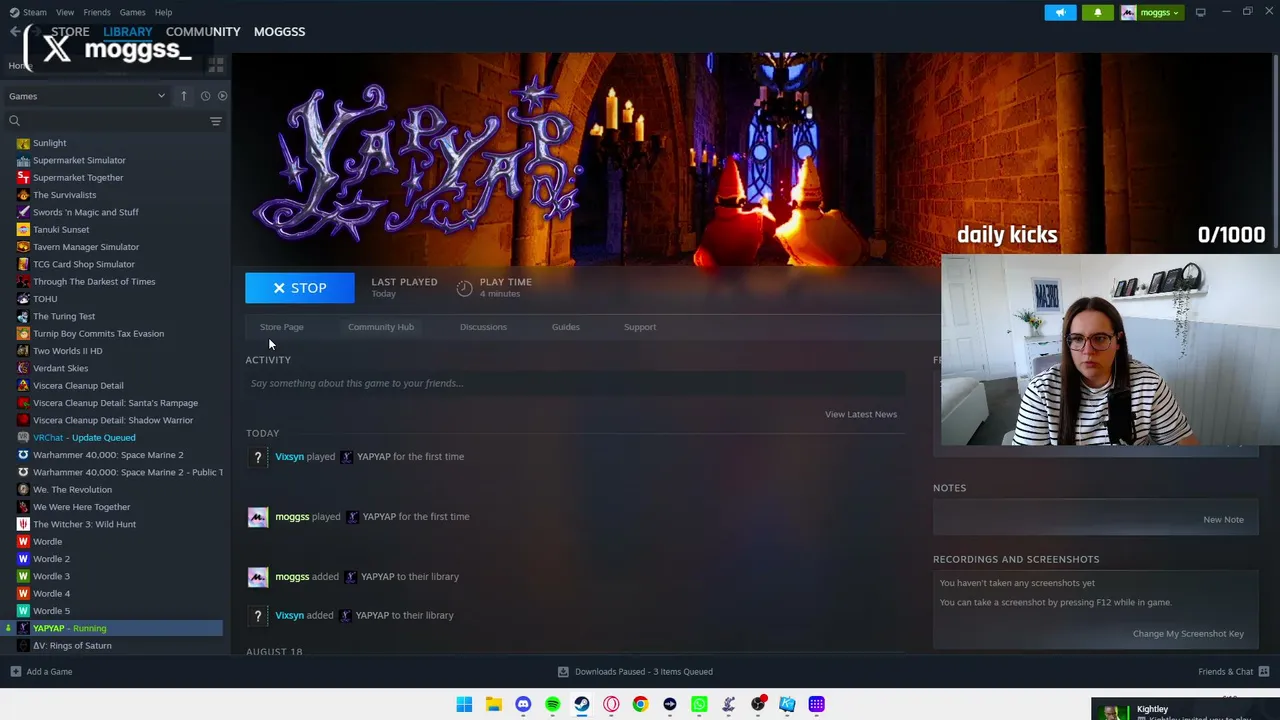This screenshot has height=720, width=1280.
Task: Switch to the COMMUNITY tab
Action: [x=203, y=32]
